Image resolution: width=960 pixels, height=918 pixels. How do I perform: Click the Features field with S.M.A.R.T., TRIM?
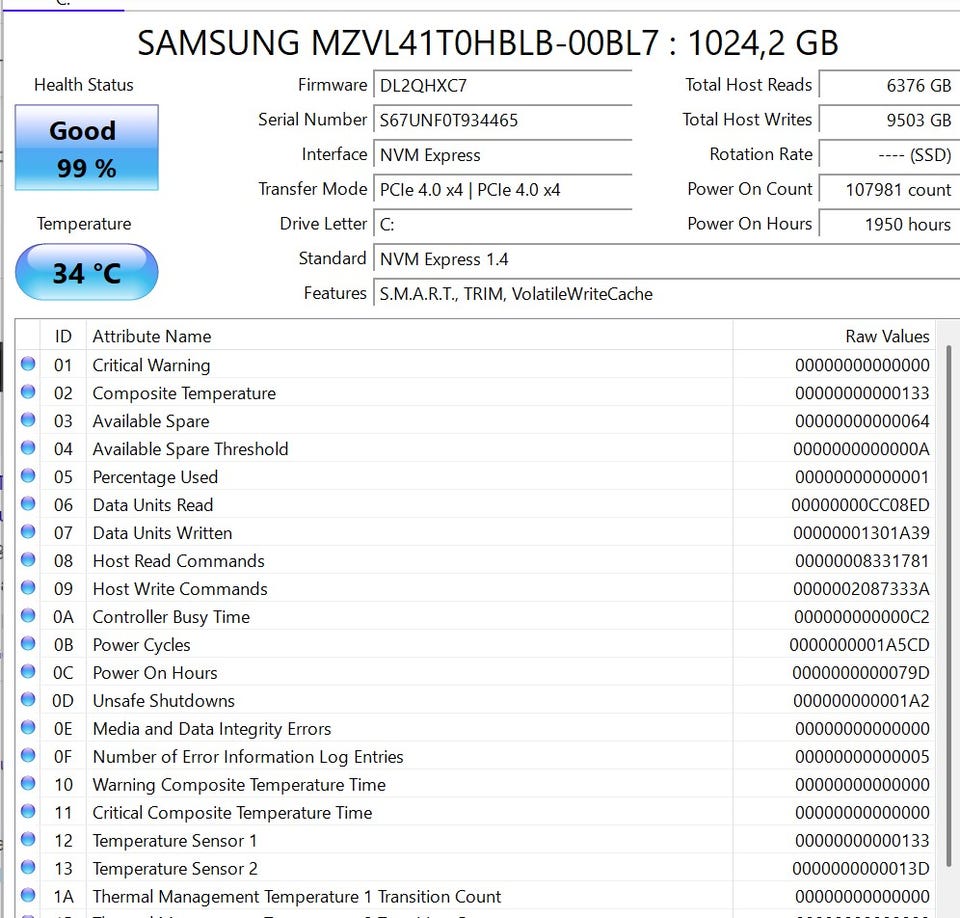pos(666,294)
